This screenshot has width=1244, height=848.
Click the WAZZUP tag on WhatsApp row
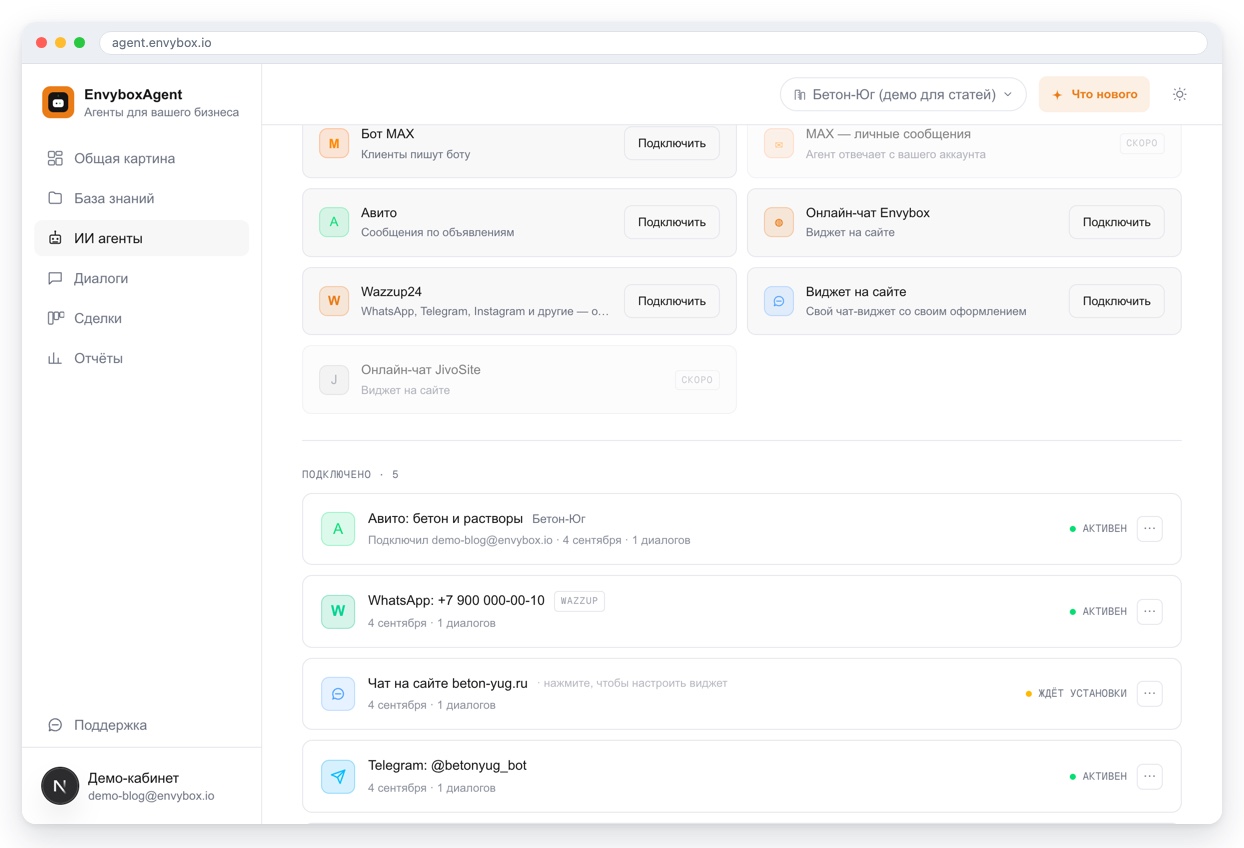tap(579, 601)
